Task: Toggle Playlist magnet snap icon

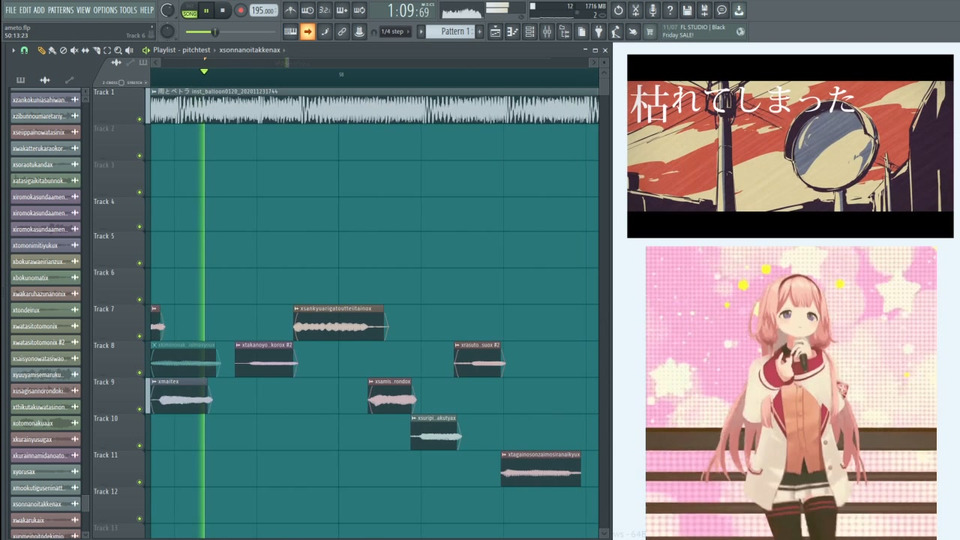Action: tap(24, 50)
